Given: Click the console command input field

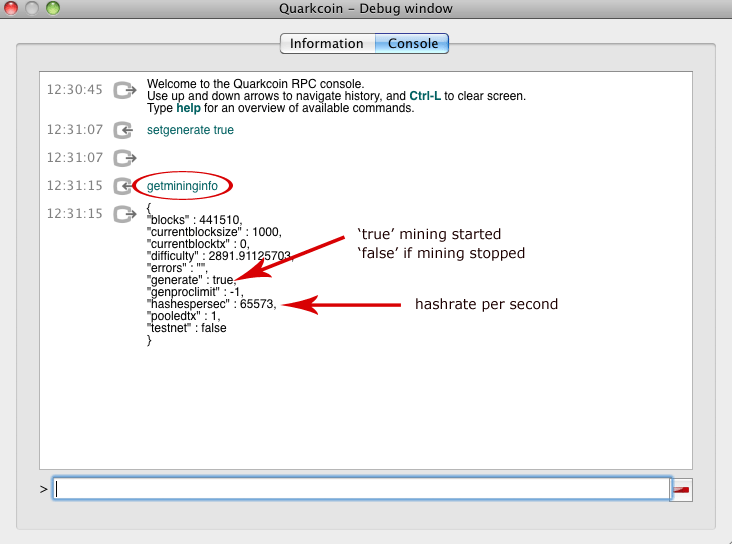Looking at the screenshot, I should pos(362,488).
